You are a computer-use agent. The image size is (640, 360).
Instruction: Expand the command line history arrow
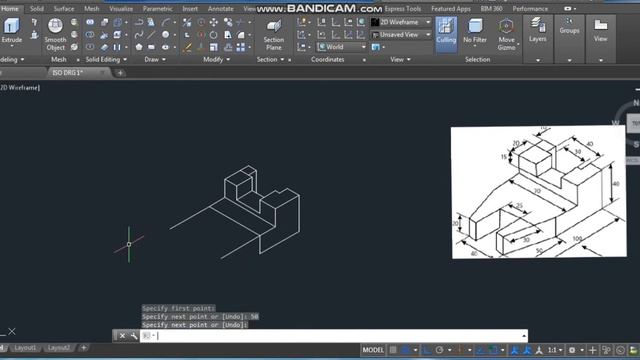click(524, 336)
